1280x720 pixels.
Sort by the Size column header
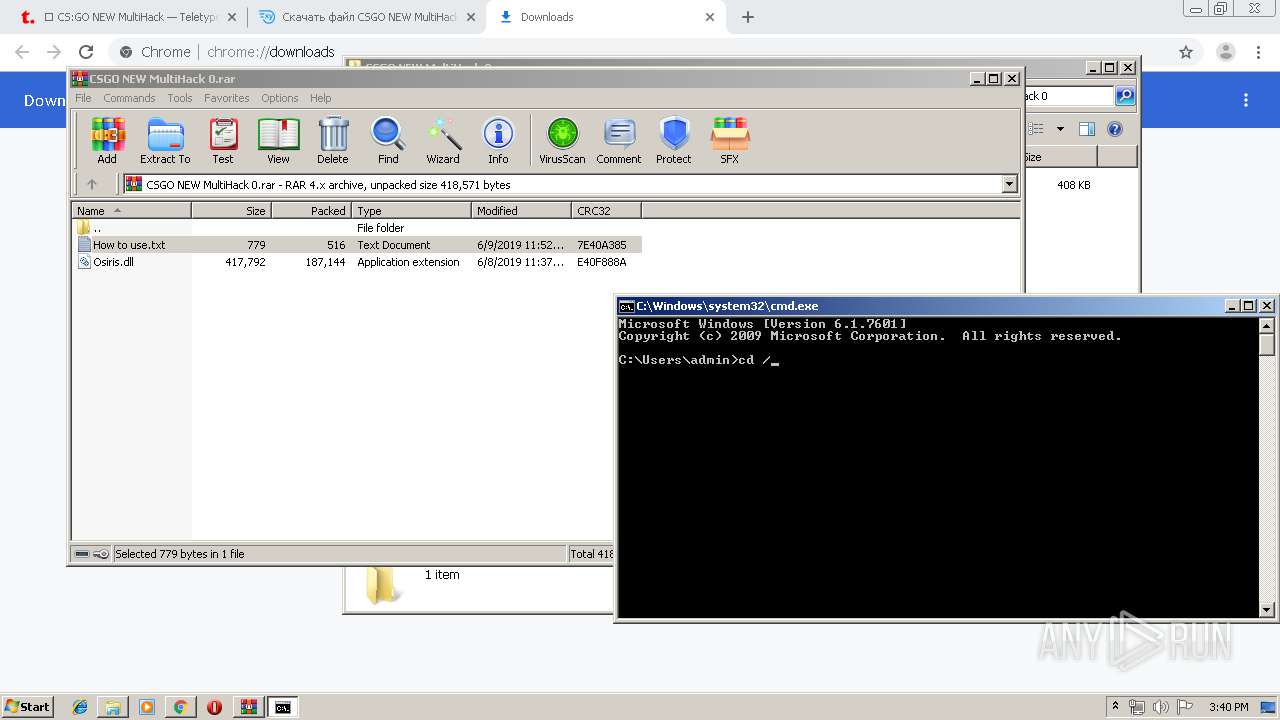(231, 210)
